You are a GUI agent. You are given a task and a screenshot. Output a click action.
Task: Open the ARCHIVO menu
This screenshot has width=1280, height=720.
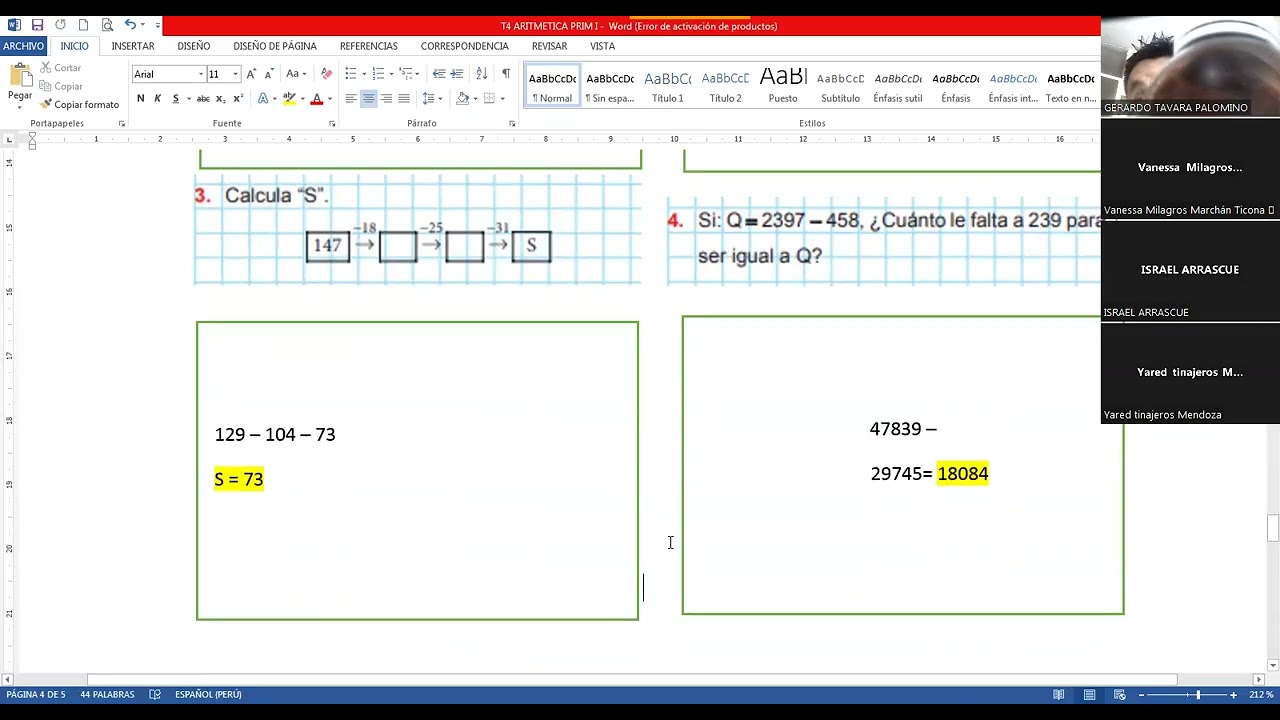coord(23,46)
